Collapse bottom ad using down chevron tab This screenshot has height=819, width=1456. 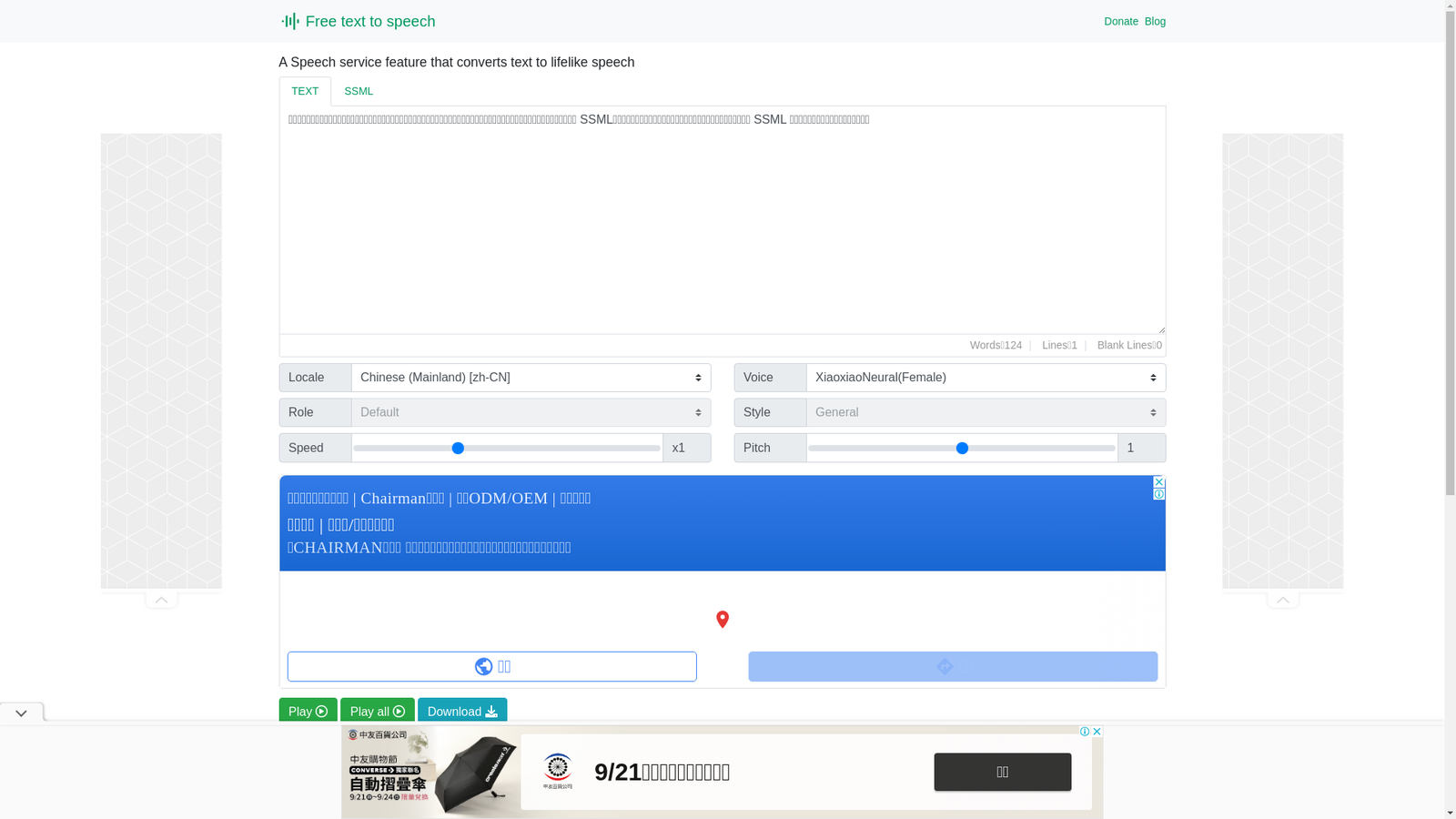point(21,713)
